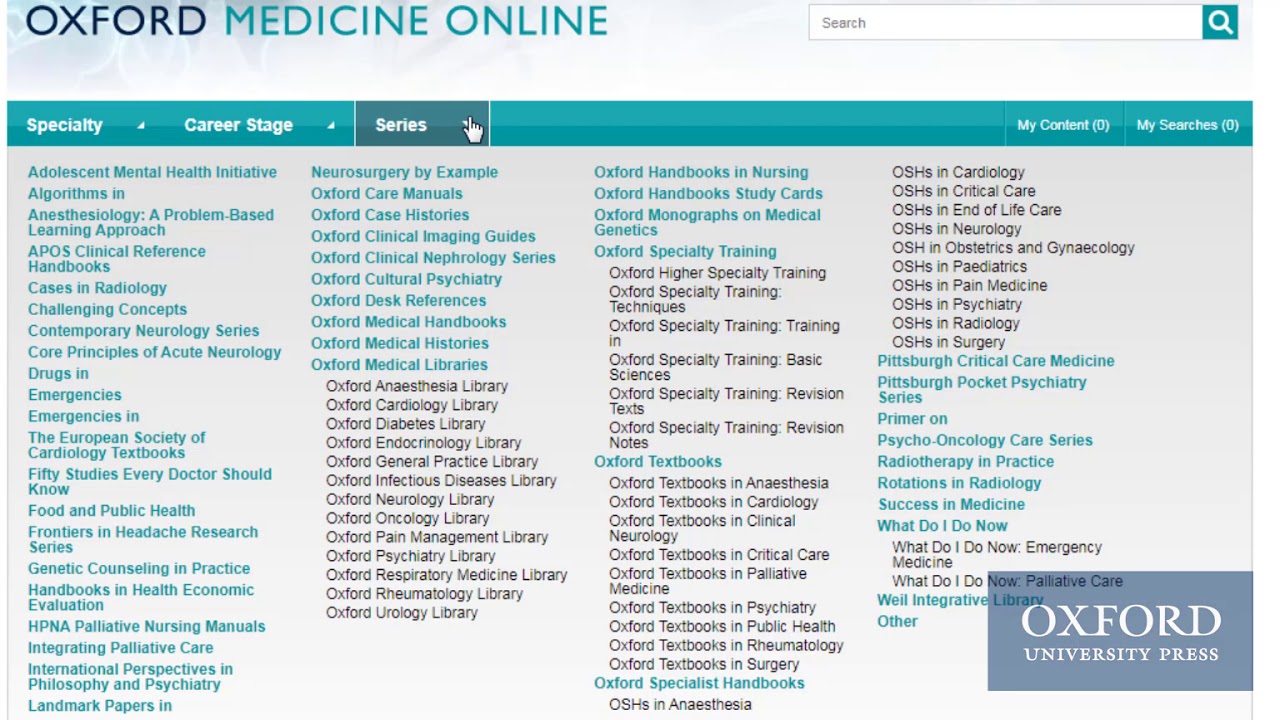Select Oxford Pain Management Library
The width and height of the screenshot is (1280, 720).
(x=437, y=537)
